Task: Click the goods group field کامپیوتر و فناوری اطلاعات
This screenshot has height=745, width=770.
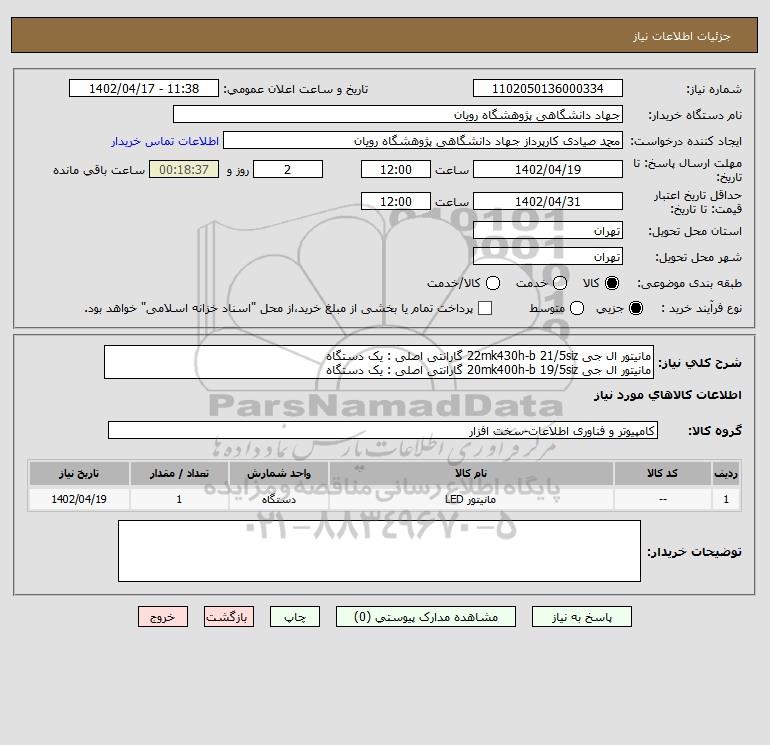Action: click(383, 430)
